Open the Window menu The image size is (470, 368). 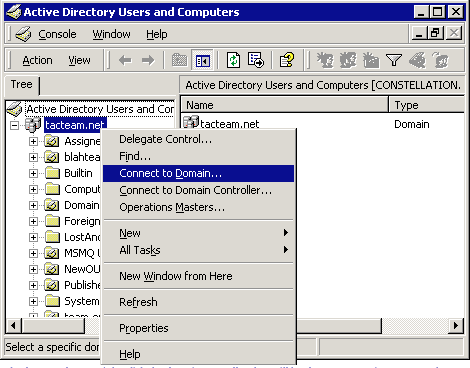click(111, 34)
